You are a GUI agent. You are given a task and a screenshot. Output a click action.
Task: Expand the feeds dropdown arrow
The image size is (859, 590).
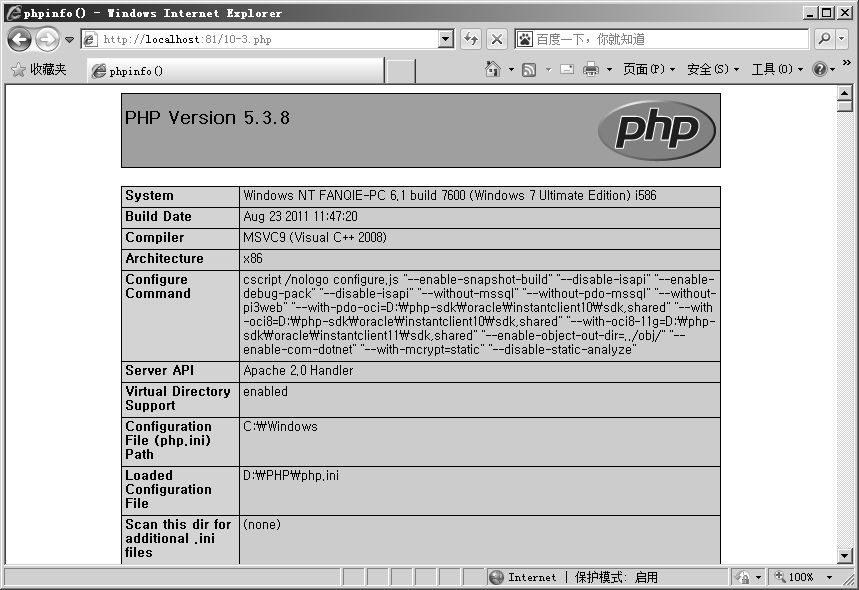point(548,70)
